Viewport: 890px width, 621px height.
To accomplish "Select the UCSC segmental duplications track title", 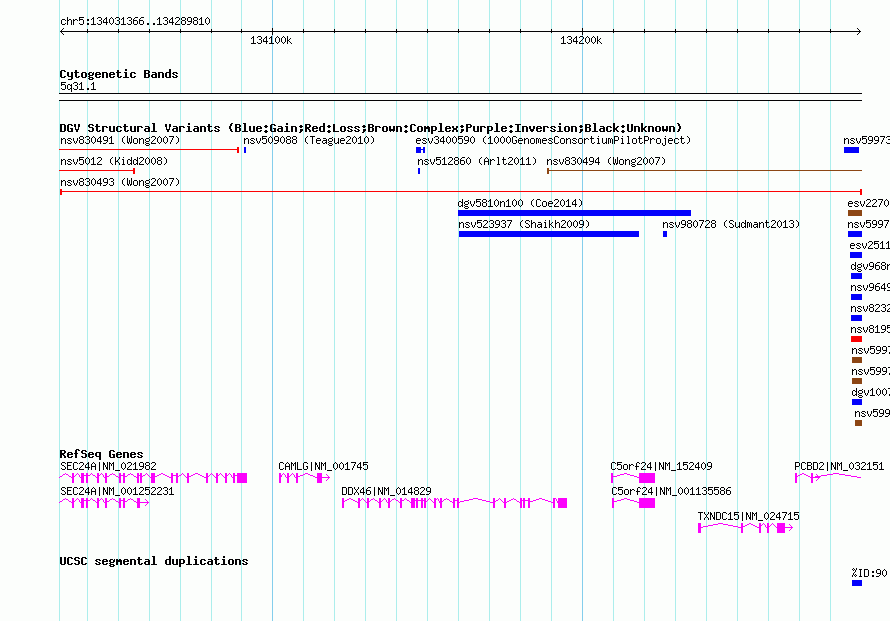I will (154, 561).
